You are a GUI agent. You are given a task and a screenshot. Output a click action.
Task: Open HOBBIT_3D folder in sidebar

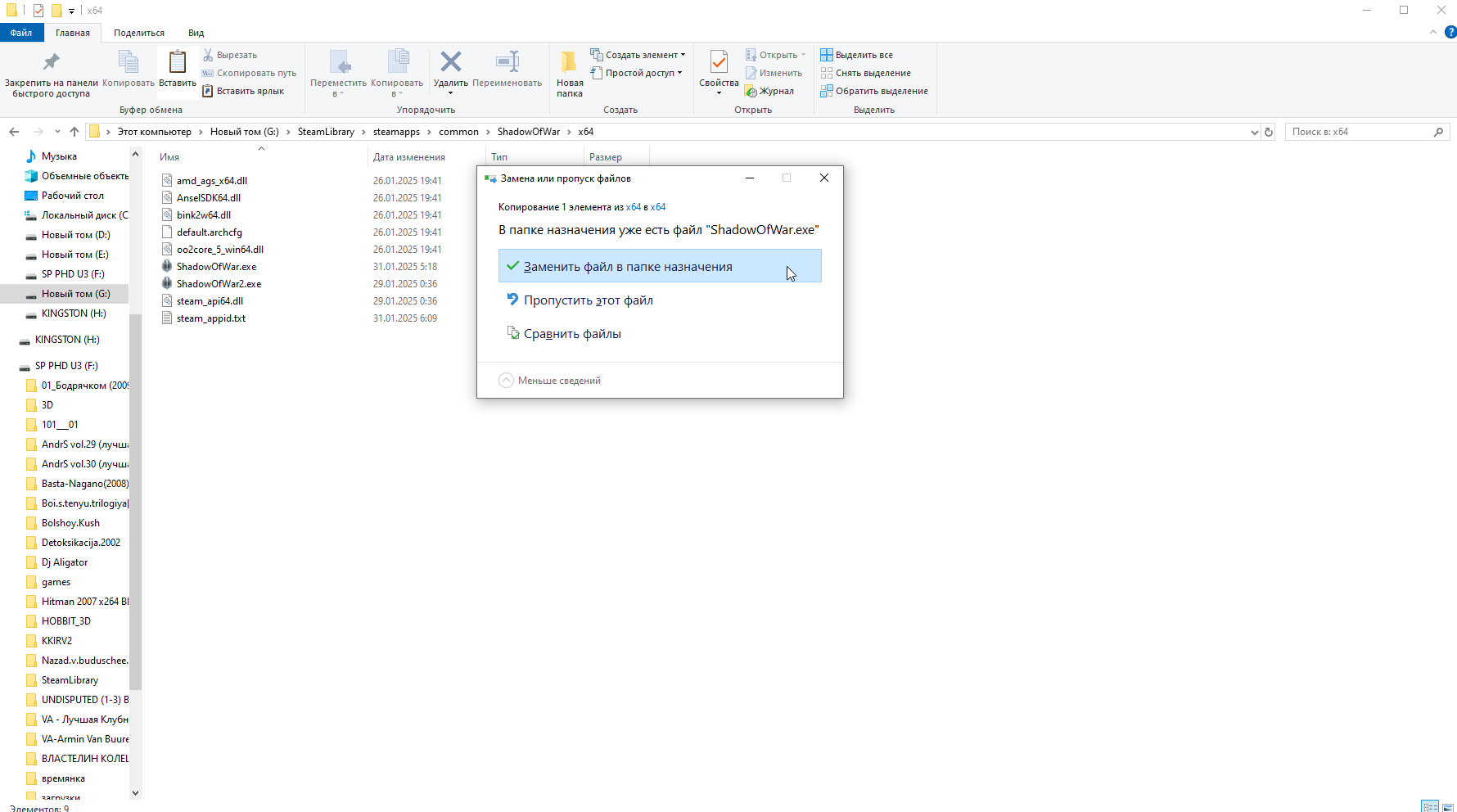(65, 621)
